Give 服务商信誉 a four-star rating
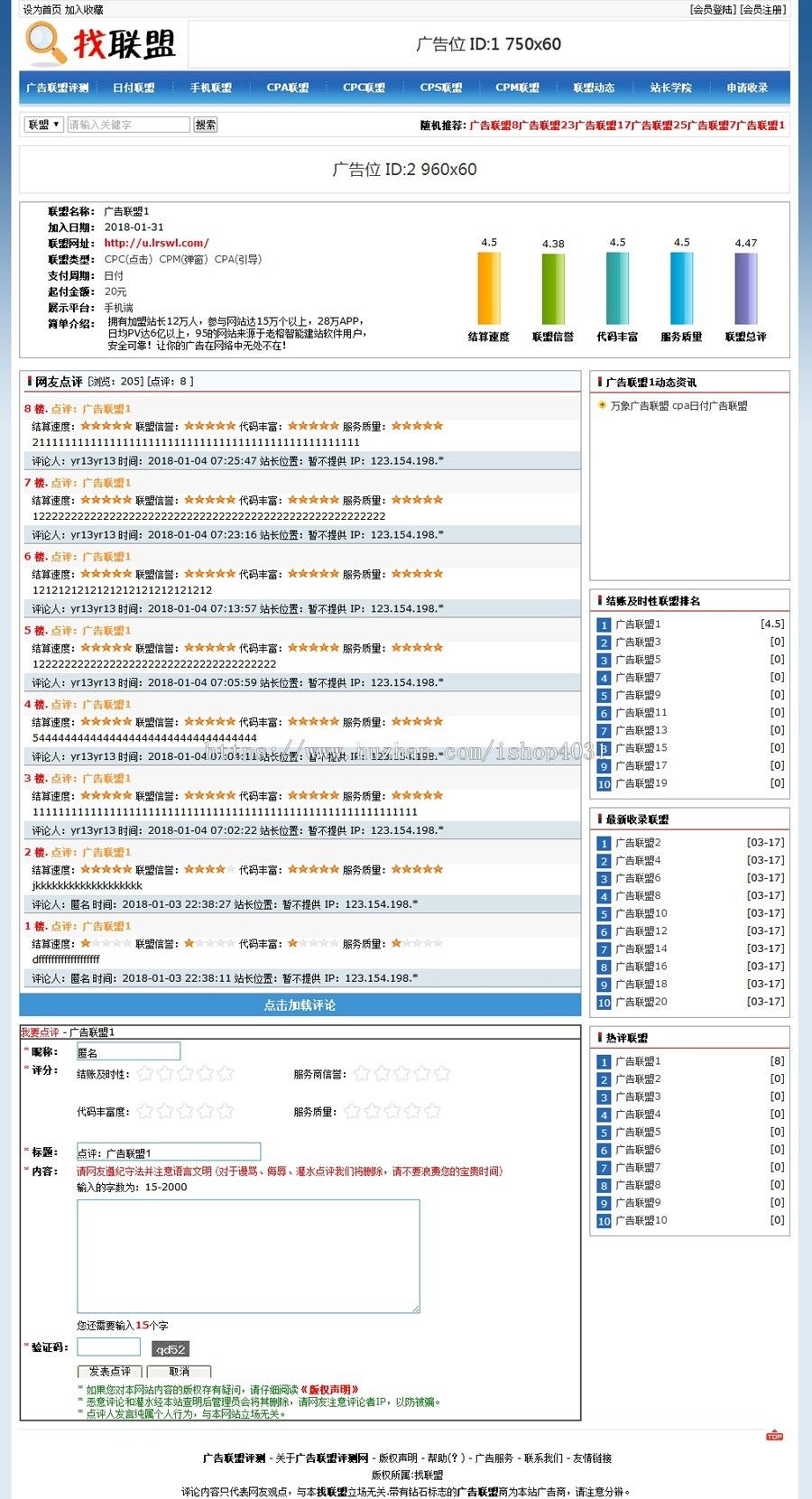 [422, 1073]
